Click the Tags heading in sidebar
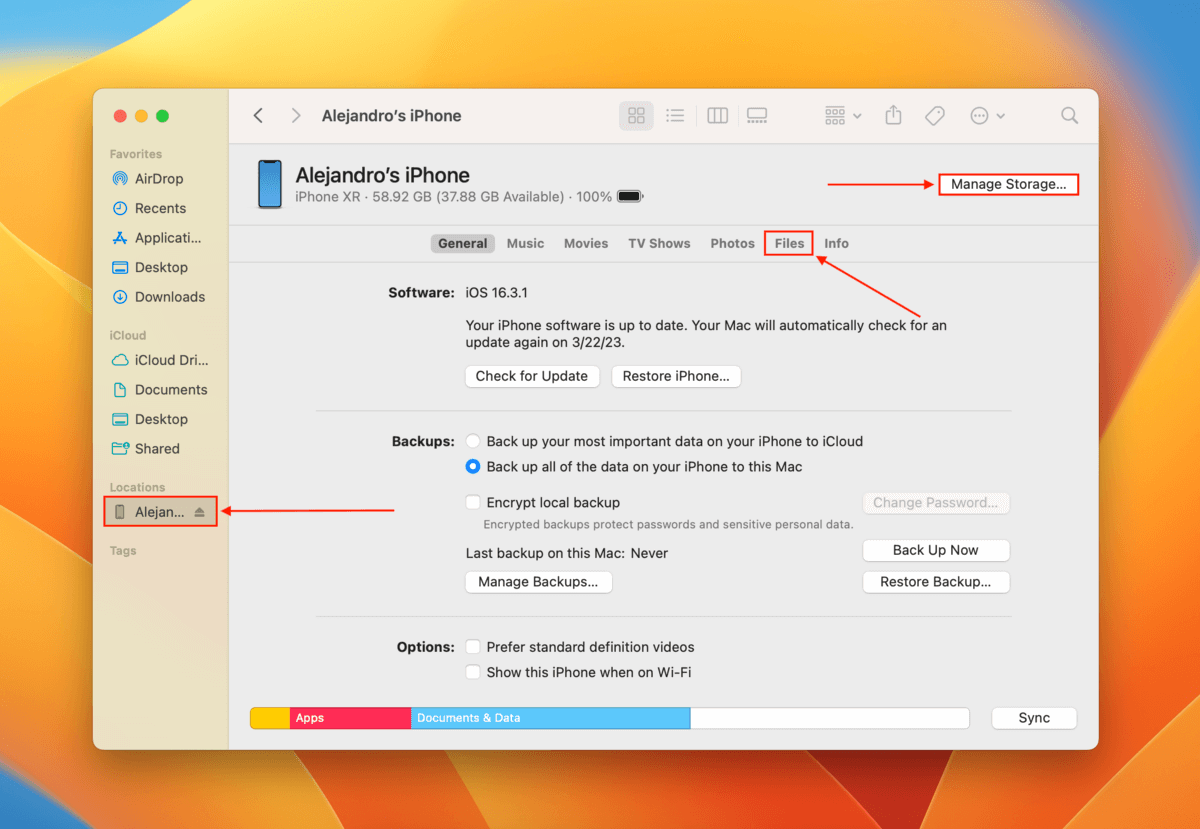Viewport: 1200px width, 829px height. pyautogui.click(x=123, y=551)
